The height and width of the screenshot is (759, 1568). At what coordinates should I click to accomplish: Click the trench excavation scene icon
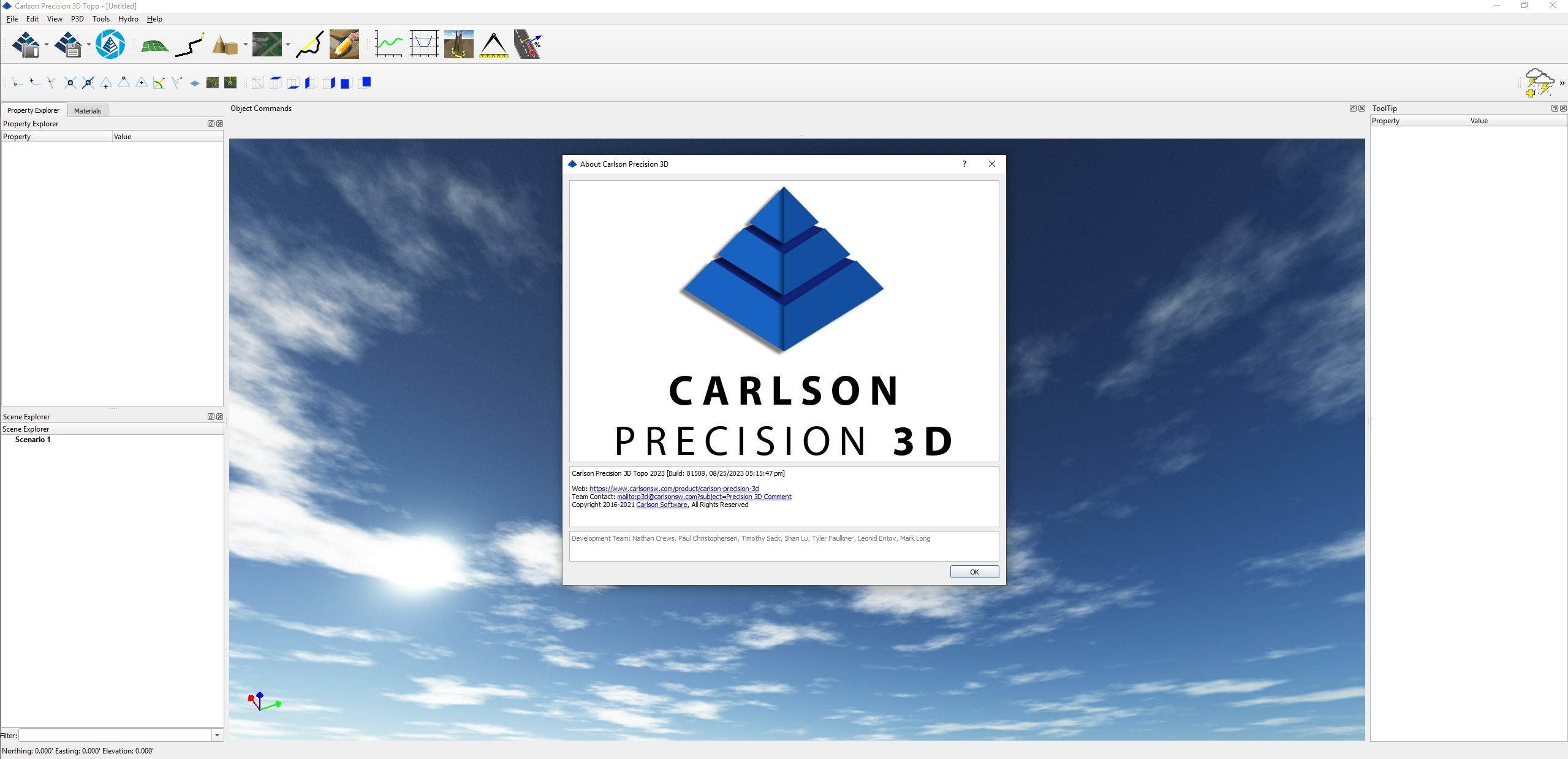[459, 44]
